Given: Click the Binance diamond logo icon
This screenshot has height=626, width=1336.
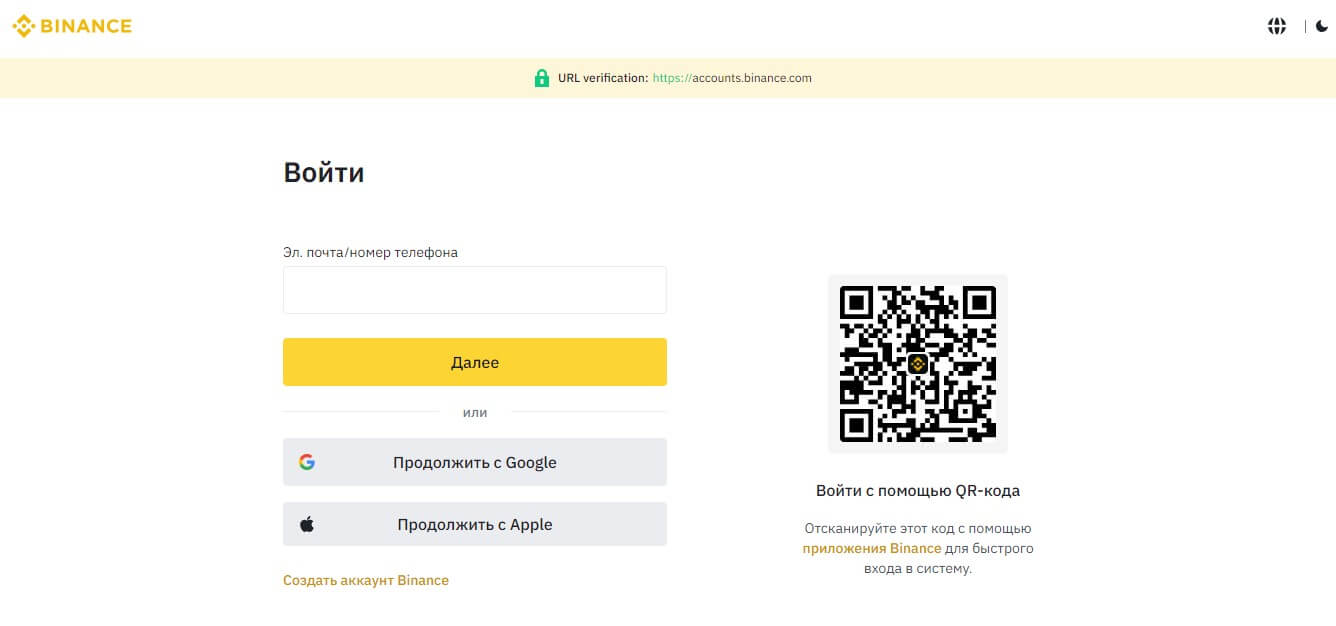Looking at the screenshot, I should tap(23, 26).
